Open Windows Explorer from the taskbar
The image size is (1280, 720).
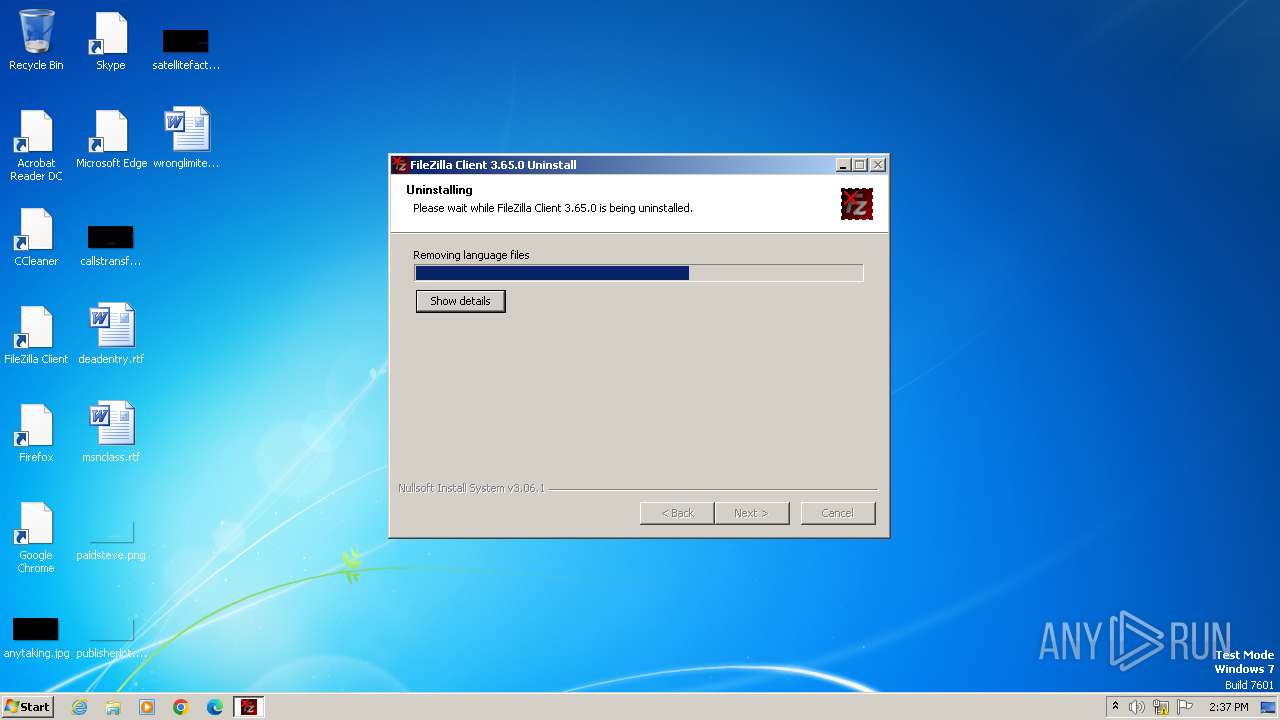click(x=113, y=707)
